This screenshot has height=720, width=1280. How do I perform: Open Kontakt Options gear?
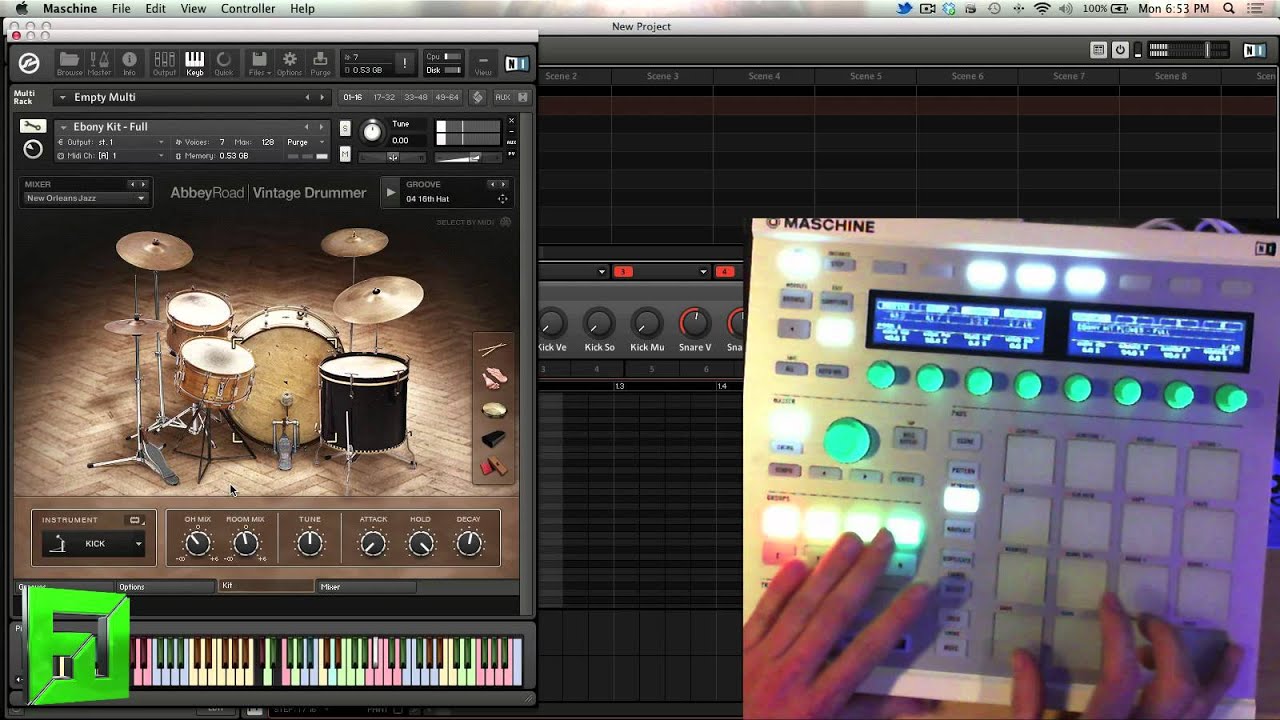290,63
